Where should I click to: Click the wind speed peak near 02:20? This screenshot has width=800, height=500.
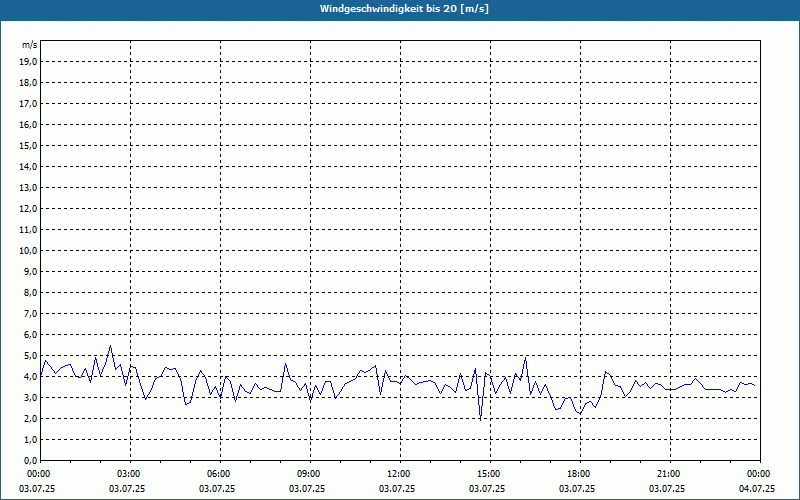(110, 346)
